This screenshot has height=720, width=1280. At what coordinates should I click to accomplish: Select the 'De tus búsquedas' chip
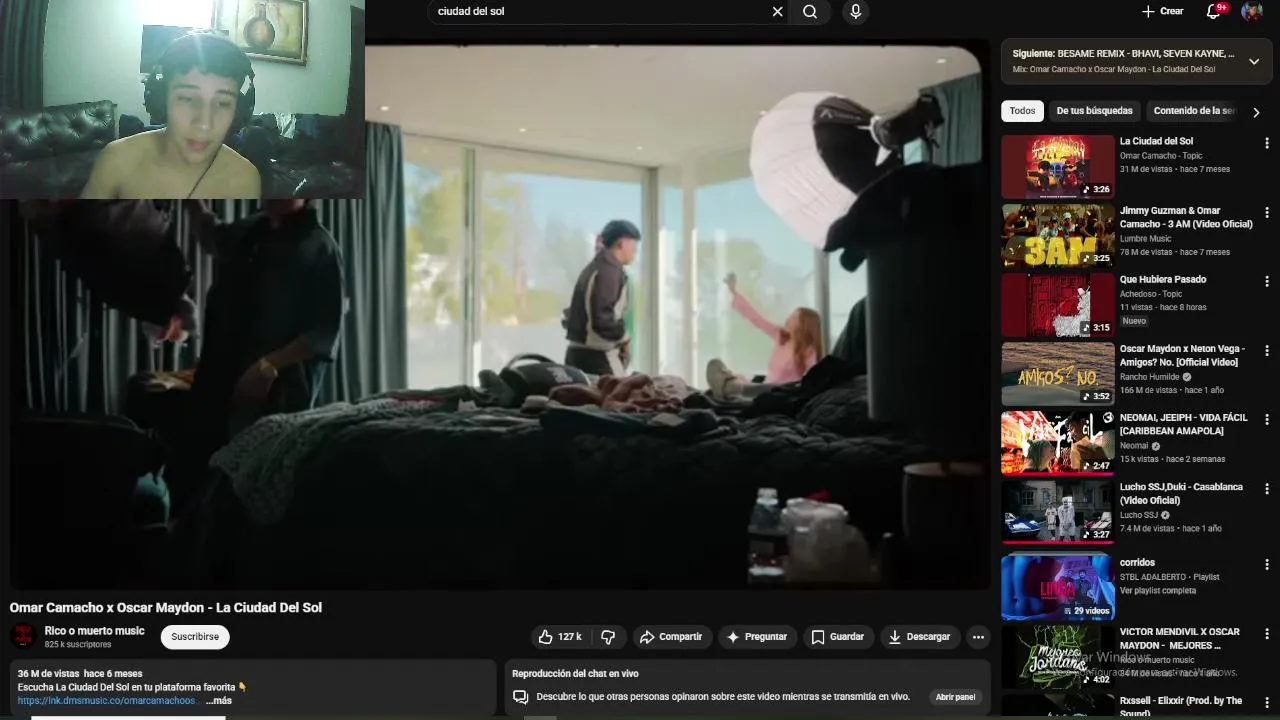(x=1094, y=111)
